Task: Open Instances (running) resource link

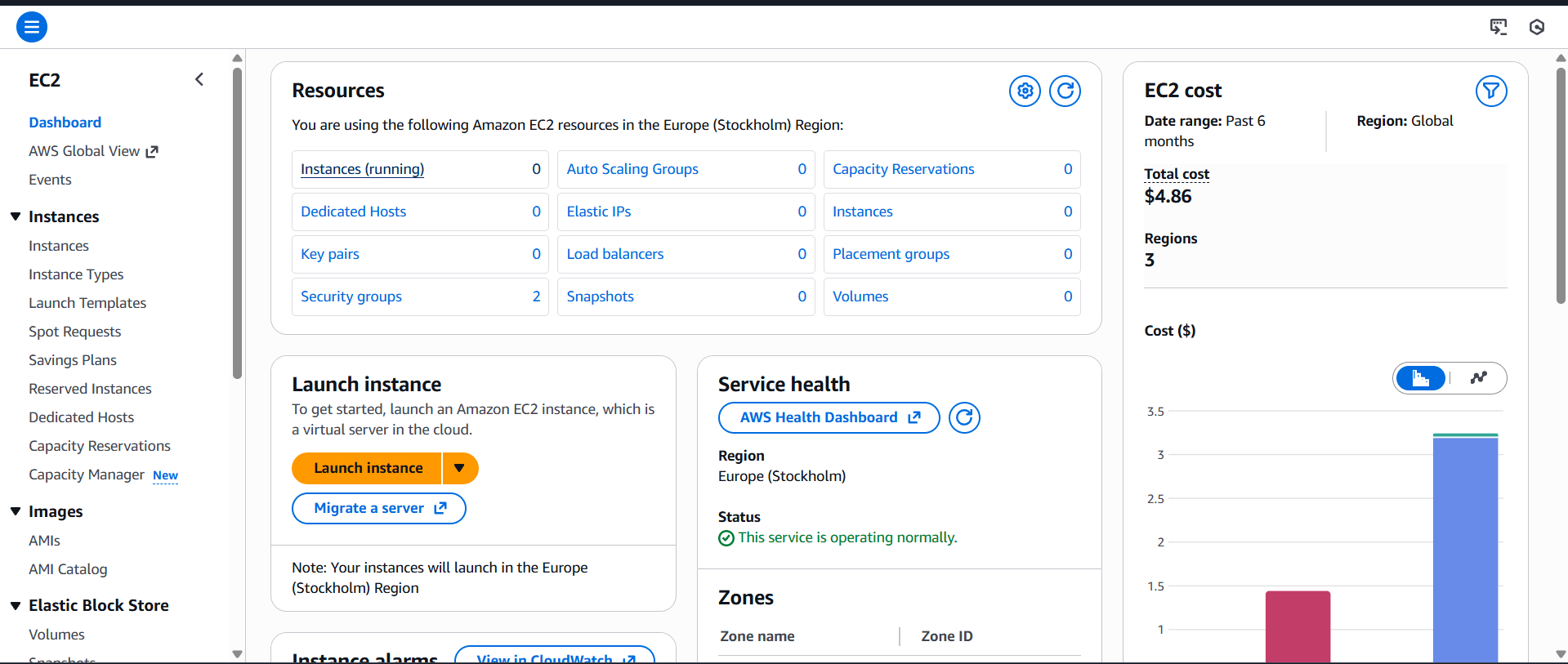Action: (362, 169)
